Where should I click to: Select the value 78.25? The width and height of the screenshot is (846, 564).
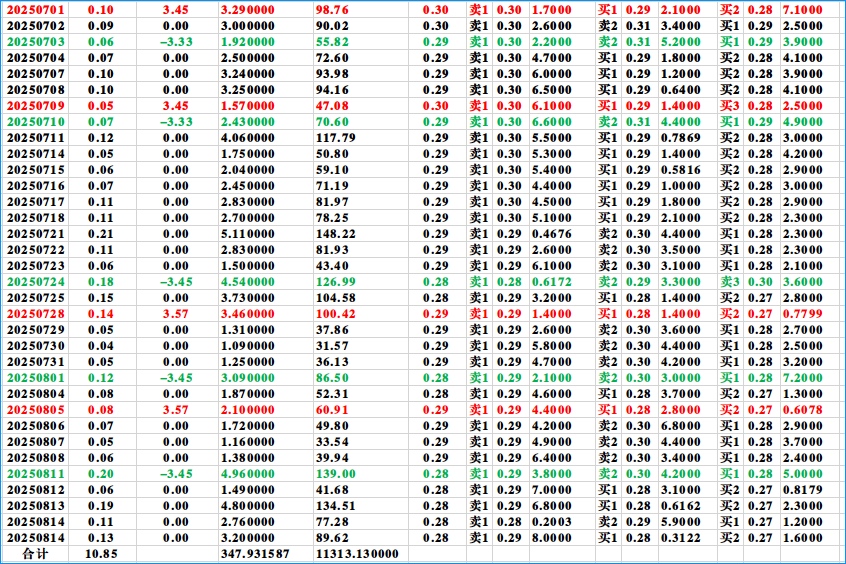(332, 218)
